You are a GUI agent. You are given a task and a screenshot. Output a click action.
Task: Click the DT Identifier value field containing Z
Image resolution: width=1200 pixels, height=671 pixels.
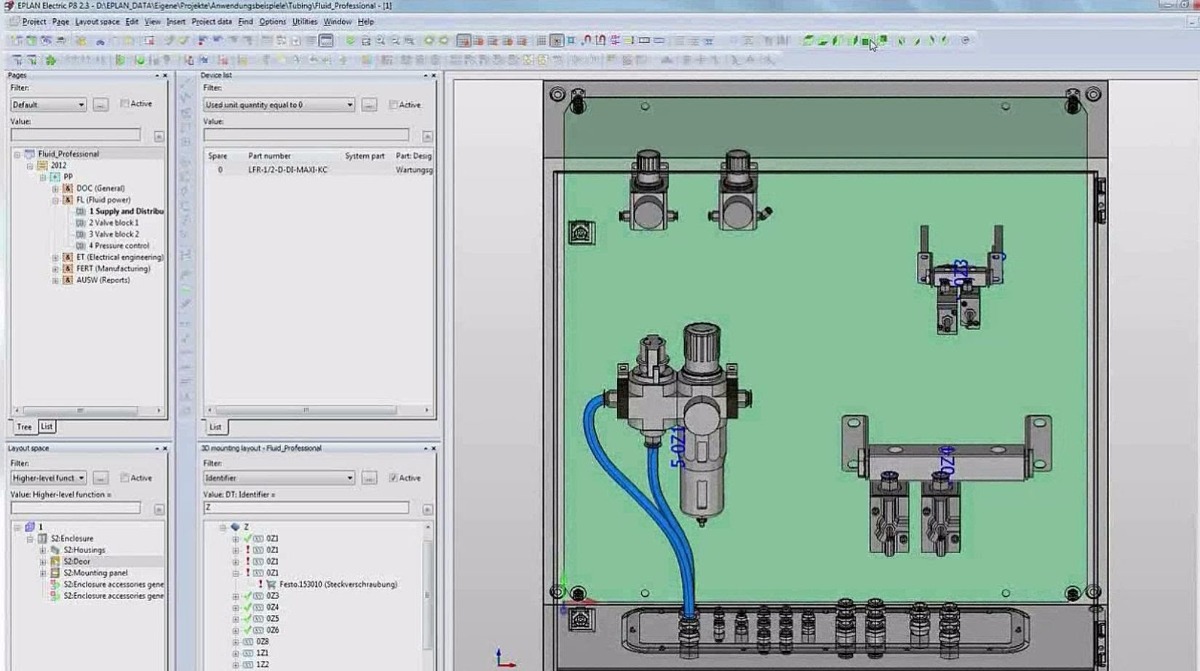(x=306, y=508)
